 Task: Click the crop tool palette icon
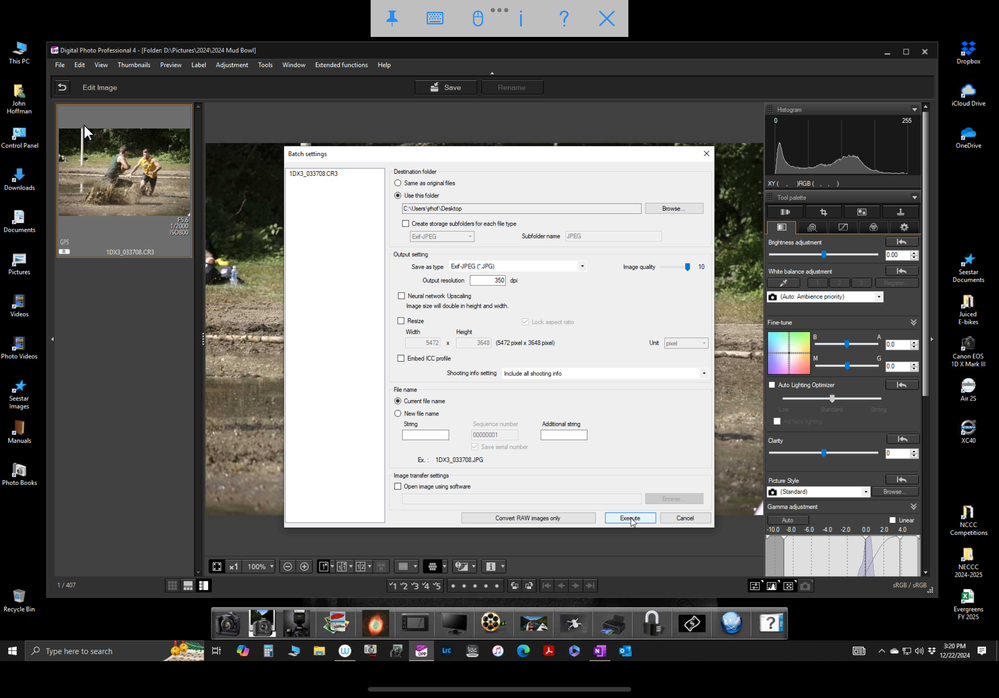(823, 212)
